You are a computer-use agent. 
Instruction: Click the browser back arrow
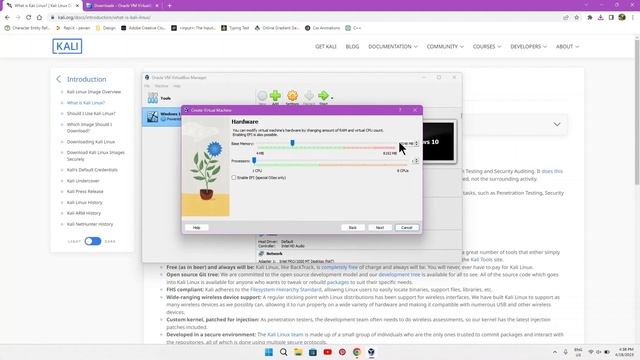(7, 17)
